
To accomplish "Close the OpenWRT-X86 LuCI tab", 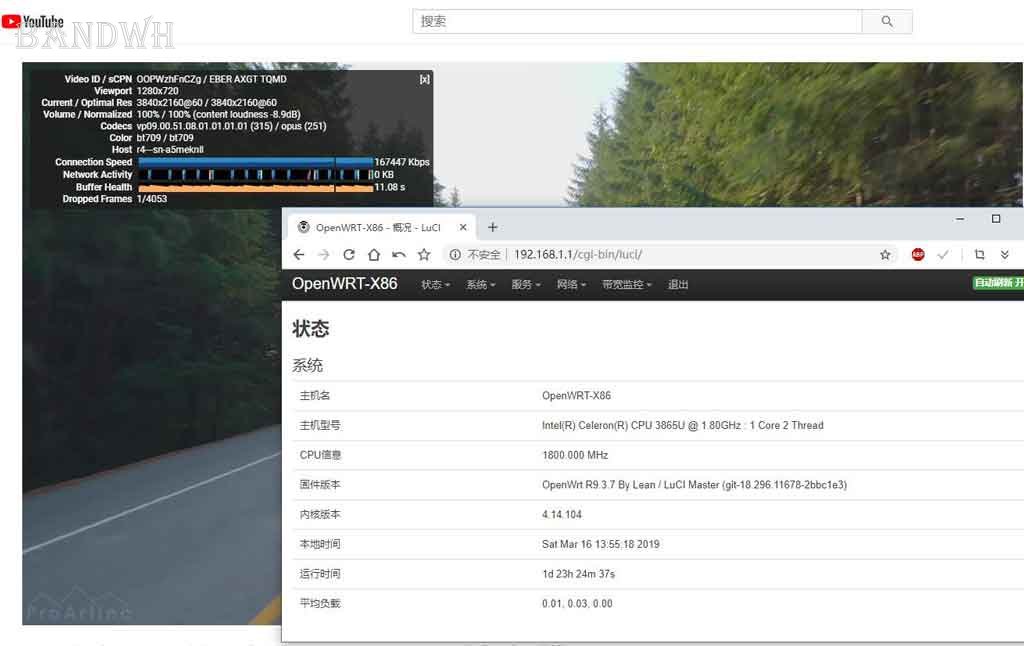I will point(463,227).
